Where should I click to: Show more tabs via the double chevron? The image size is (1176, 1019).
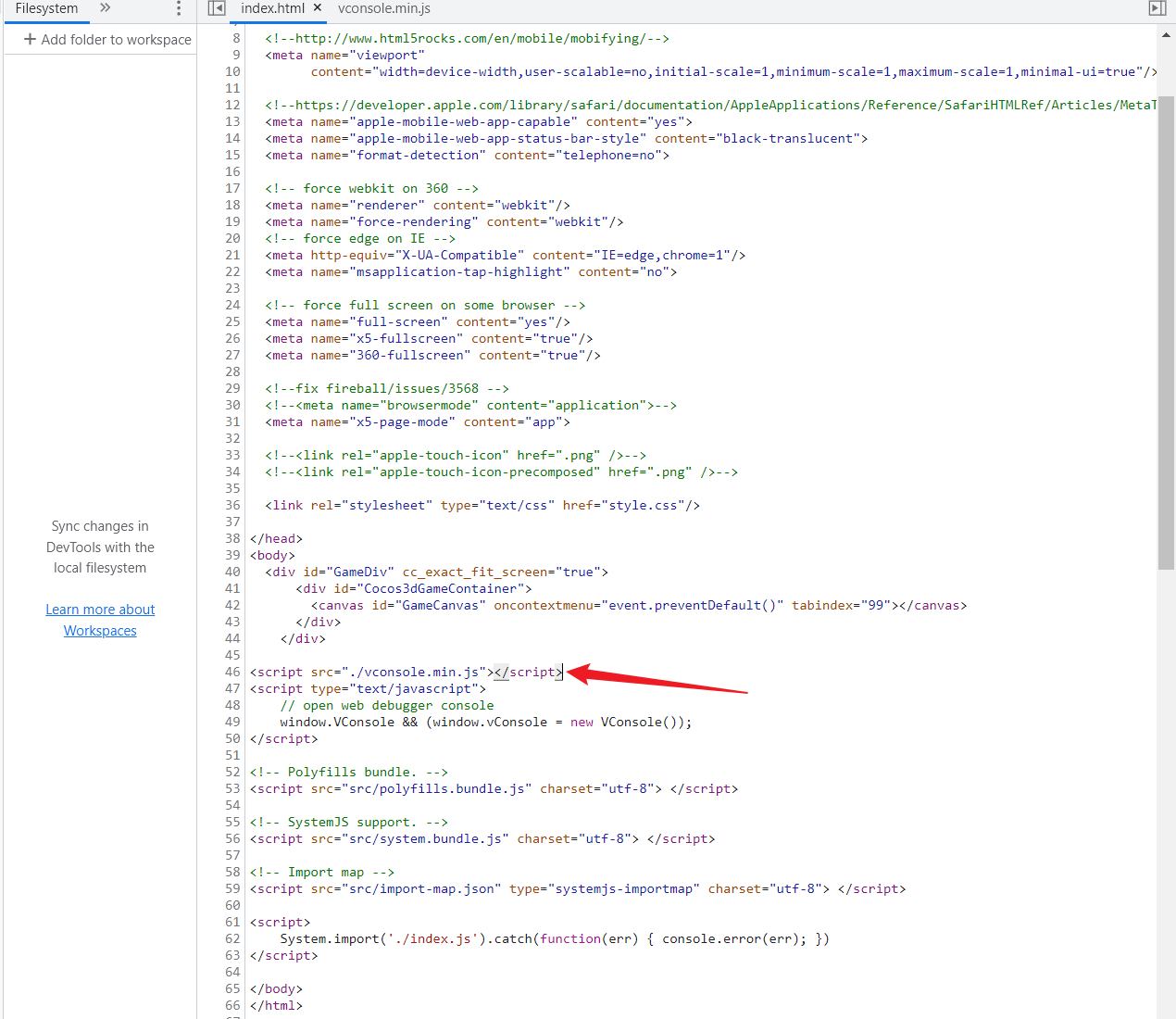106,8
